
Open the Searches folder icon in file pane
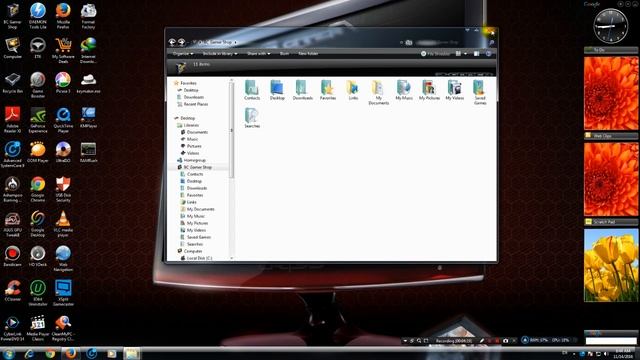pyautogui.click(x=252, y=118)
